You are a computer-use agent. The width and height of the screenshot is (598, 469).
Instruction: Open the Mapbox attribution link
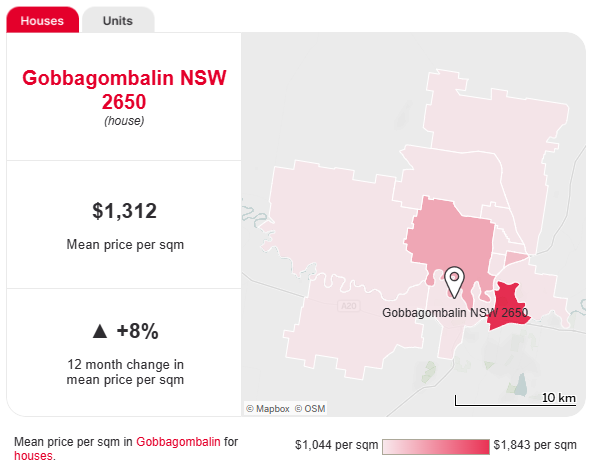point(268,409)
